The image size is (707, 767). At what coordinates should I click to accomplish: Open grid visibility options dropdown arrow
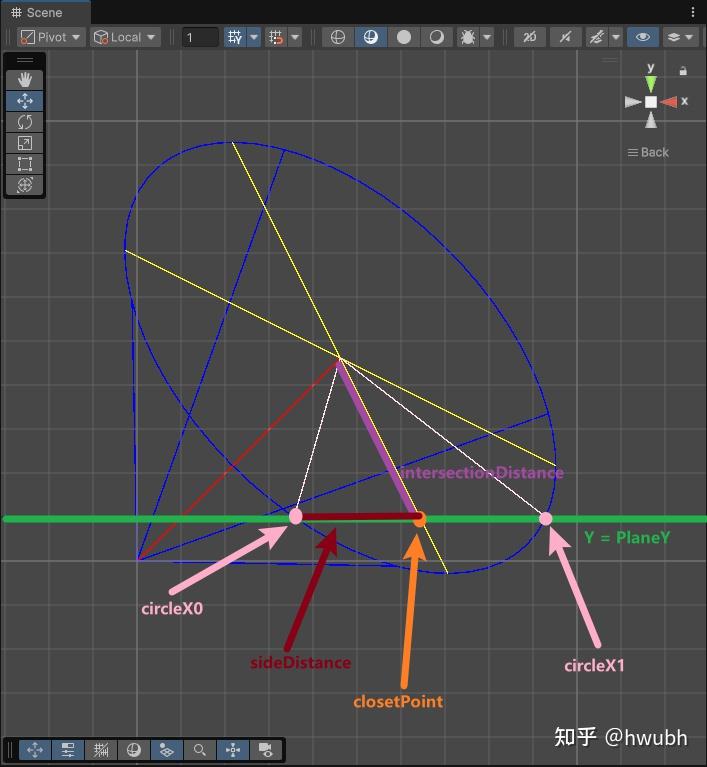(x=254, y=37)
